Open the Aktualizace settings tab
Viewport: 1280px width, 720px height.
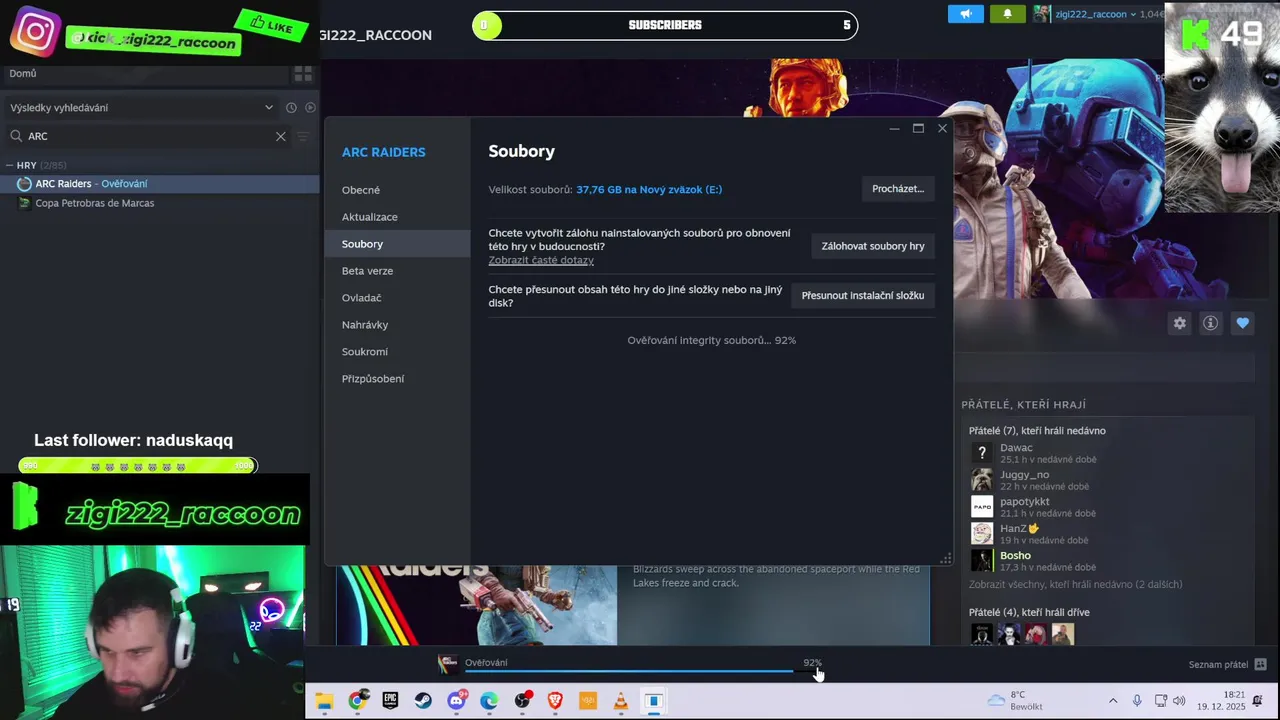tap(370, 217)
